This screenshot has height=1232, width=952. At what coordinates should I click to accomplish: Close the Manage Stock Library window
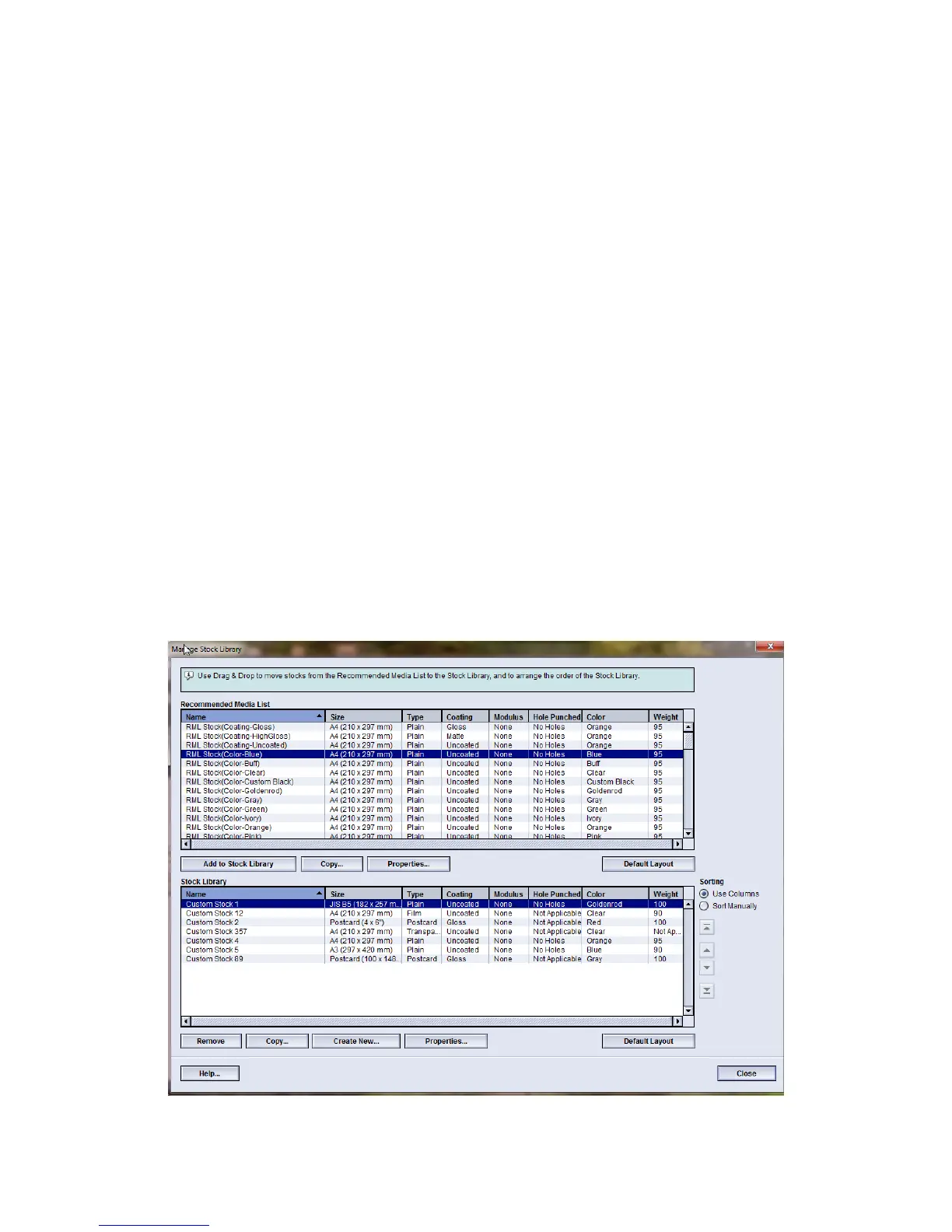(746, 1073)
